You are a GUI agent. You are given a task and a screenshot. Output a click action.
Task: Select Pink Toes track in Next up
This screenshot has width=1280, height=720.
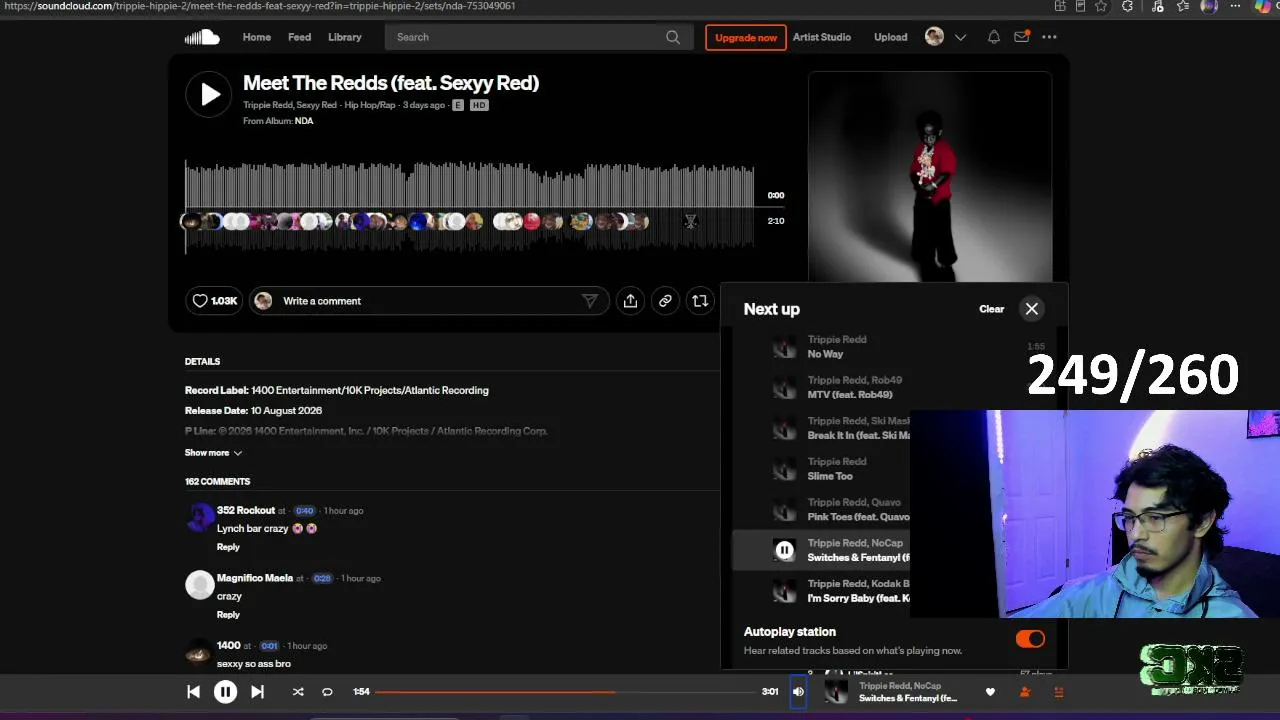coord(858,517)
